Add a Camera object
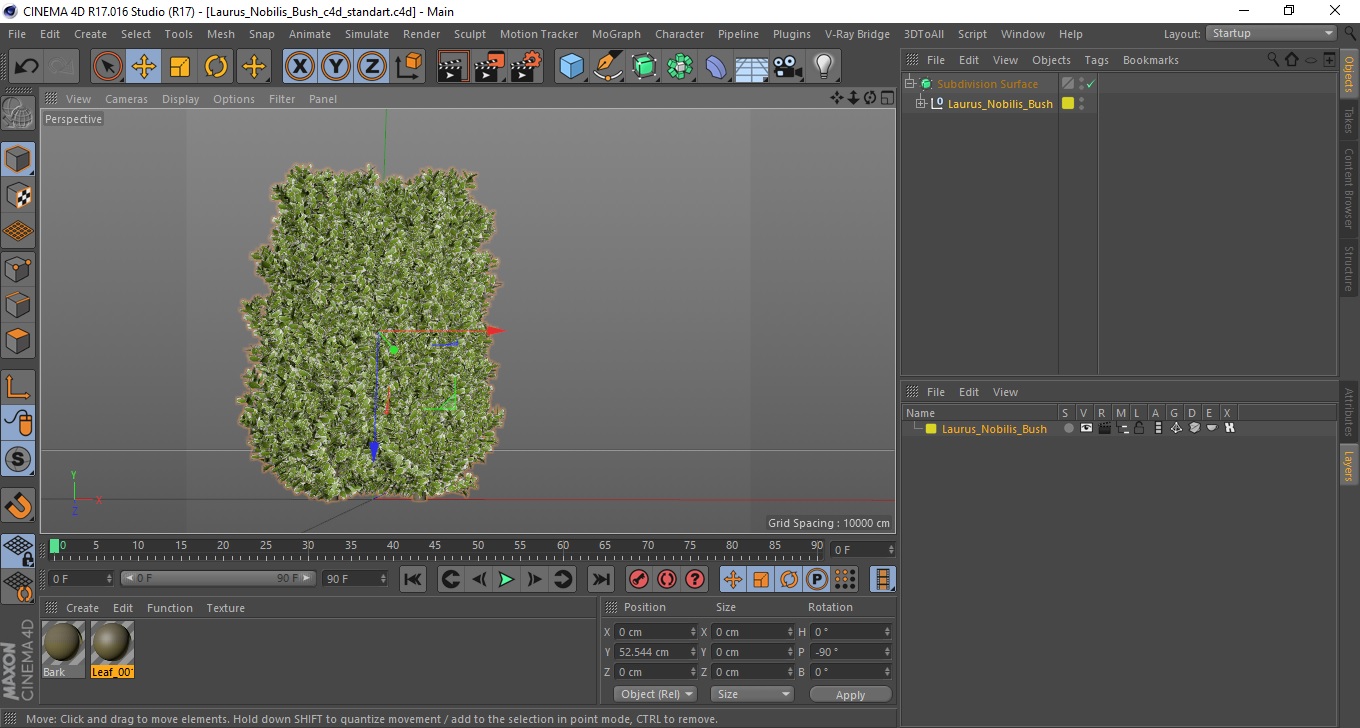 click(787, 67)
